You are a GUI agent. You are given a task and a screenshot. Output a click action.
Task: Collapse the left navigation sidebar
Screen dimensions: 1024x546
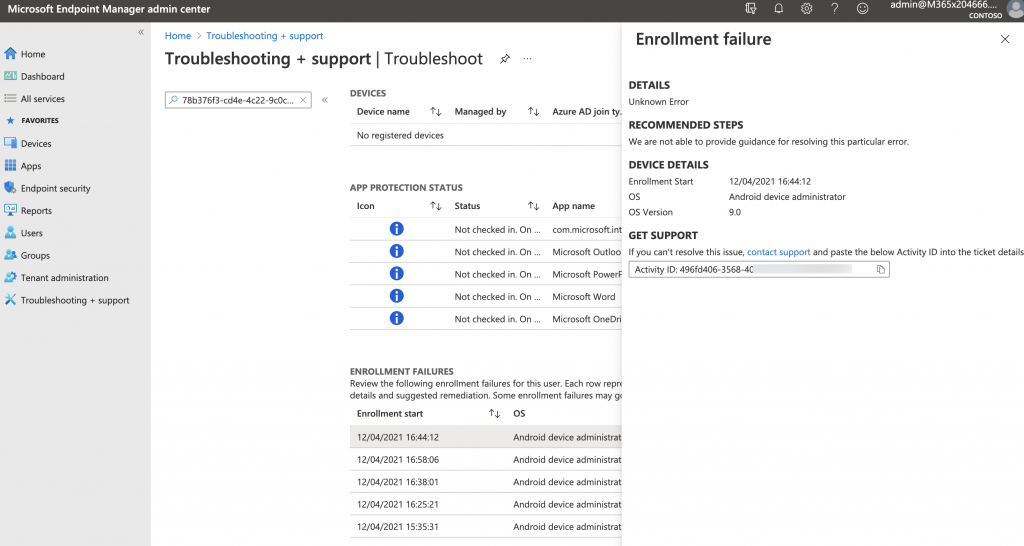pos(141,32)
